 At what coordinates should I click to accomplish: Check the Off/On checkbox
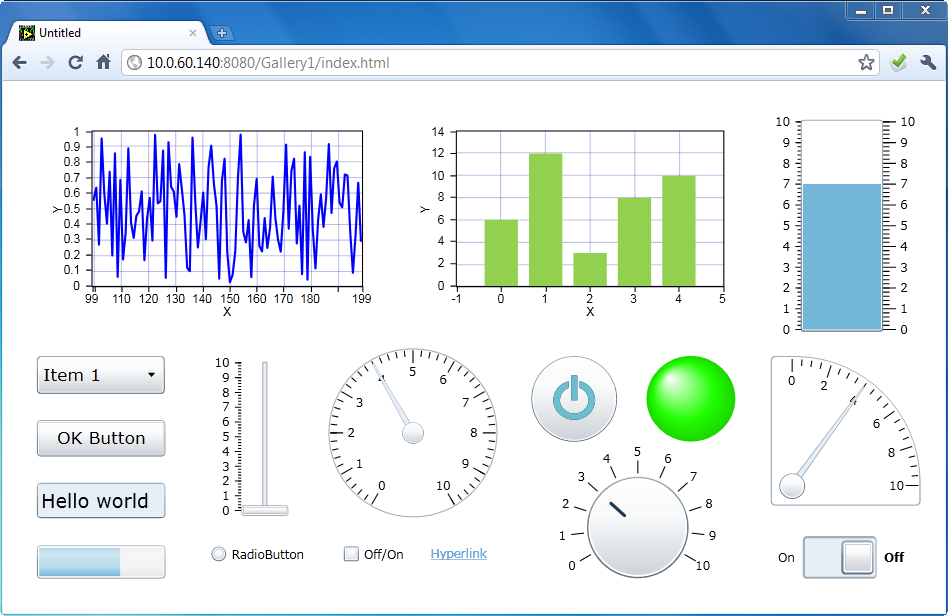[x=351, y=554]
